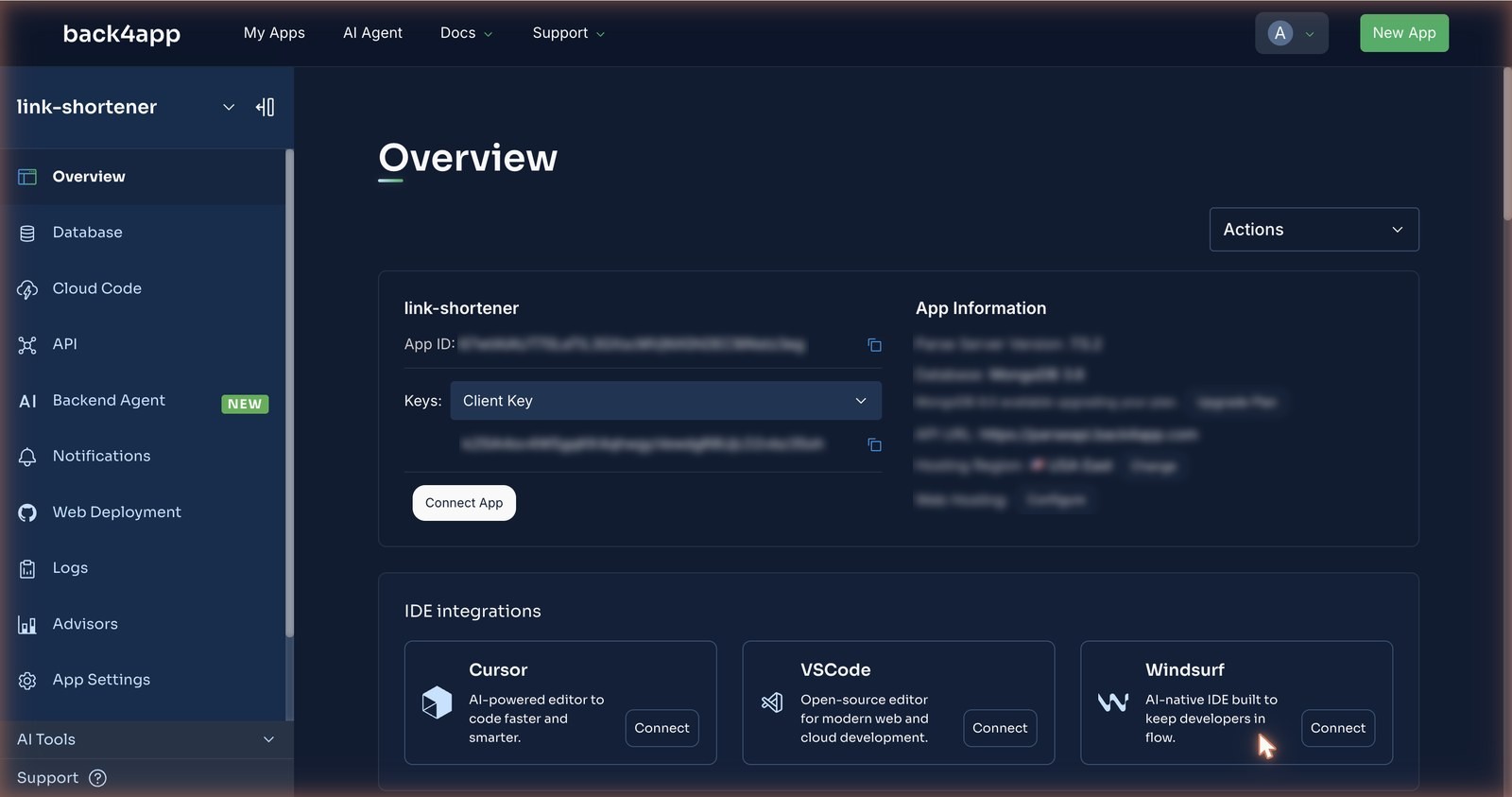Connect the Cursor IDE integration

coord(661,728)
